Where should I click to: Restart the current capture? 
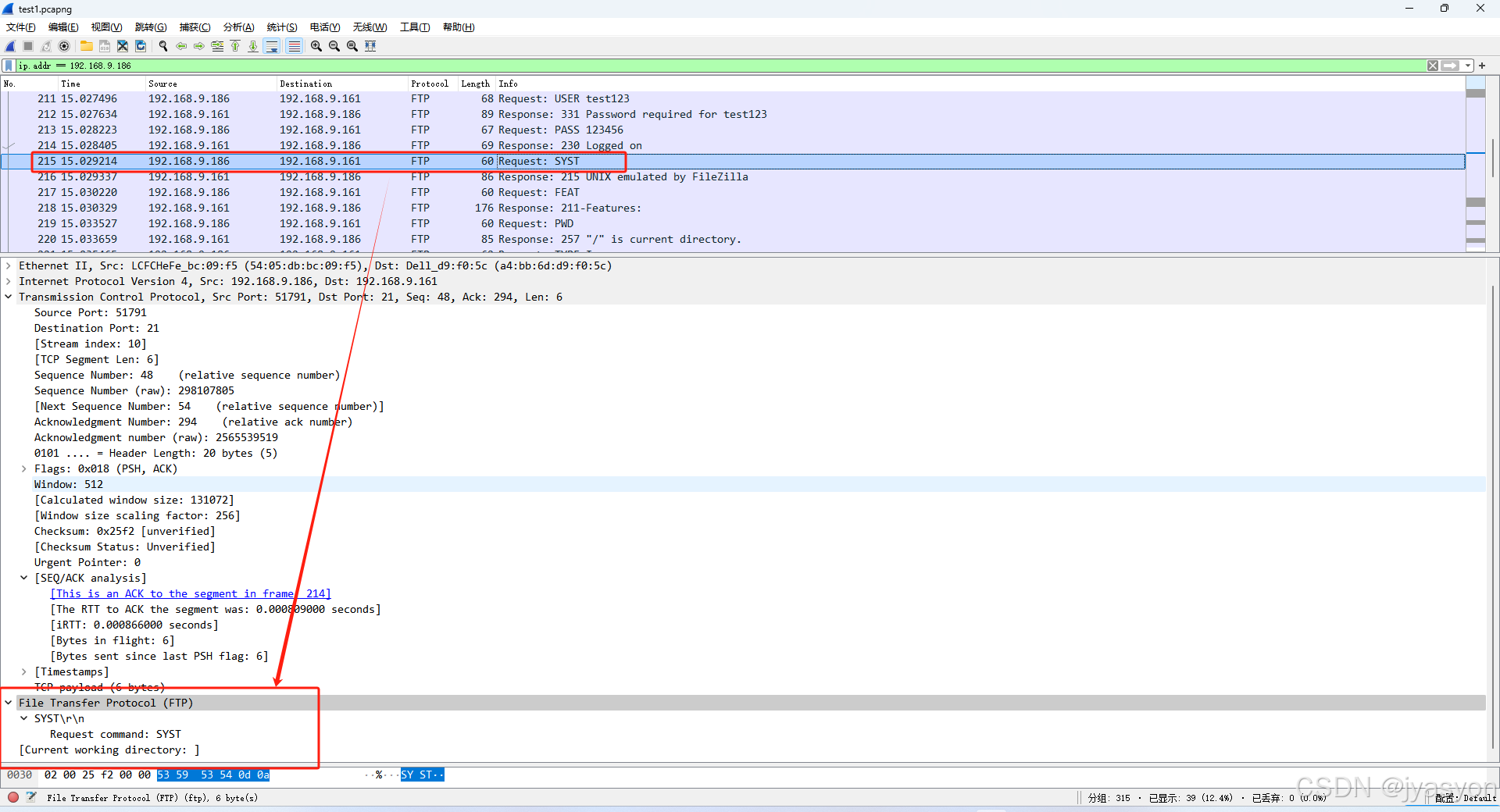(45, 46)
